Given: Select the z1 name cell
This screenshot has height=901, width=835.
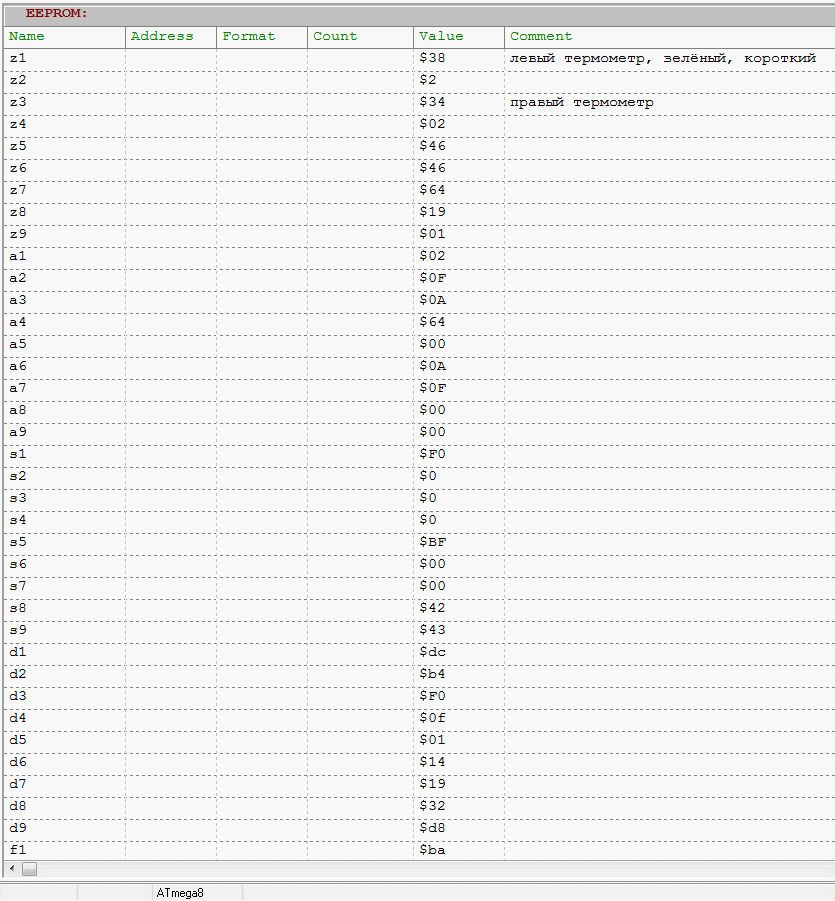Looking at the screenshot, I should click(18, 58).
